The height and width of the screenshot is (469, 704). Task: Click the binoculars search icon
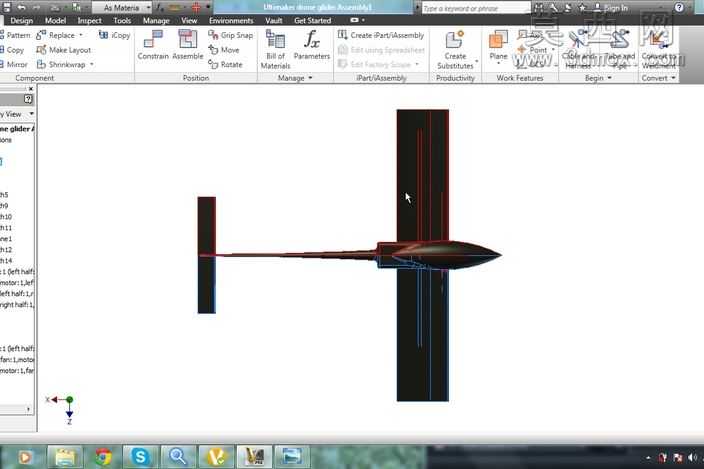coord(539,8)
